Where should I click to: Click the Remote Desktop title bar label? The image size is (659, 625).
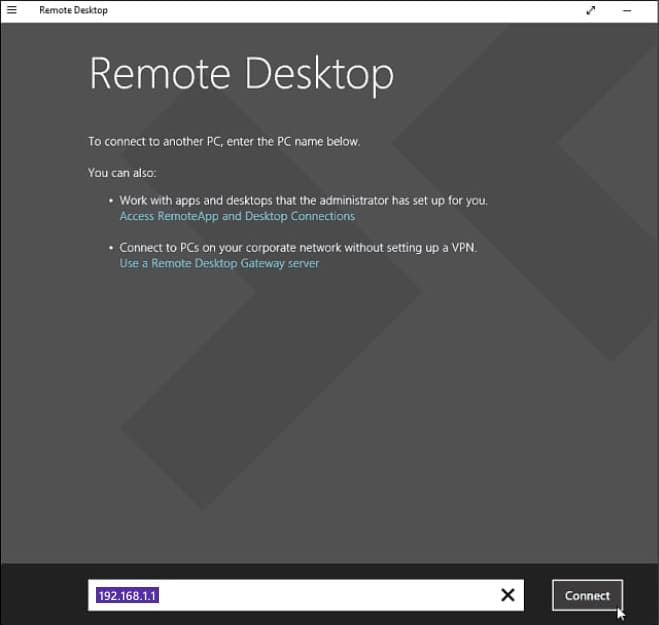tap(74, 10)
